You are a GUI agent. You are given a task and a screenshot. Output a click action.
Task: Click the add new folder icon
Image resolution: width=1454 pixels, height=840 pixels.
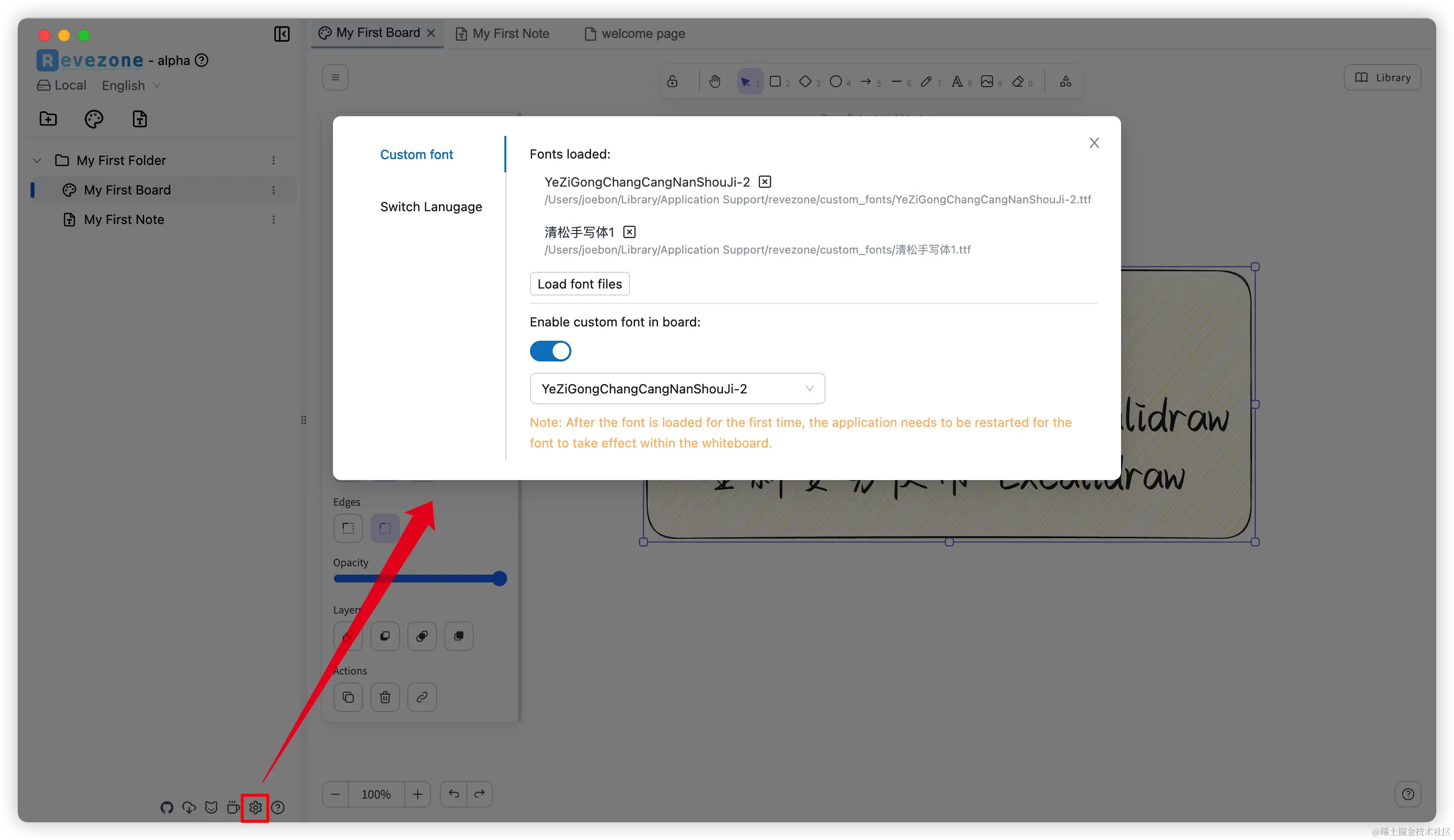coord(48,119)
